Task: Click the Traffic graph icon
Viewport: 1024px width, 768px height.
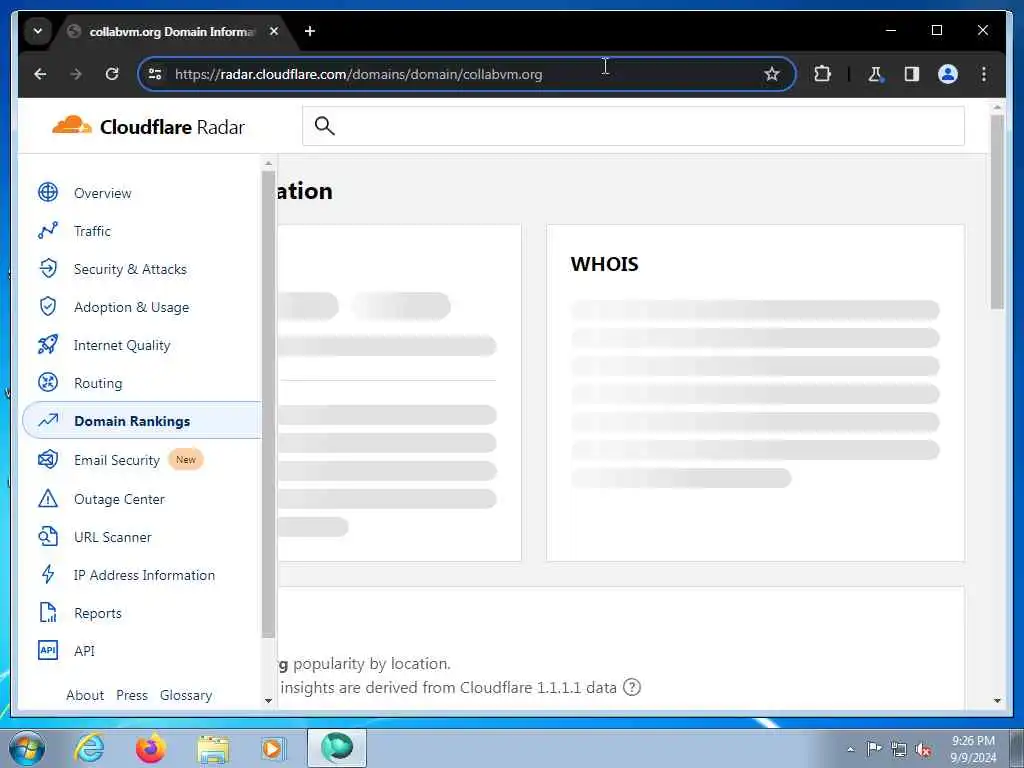Action: click(x=48, y=231)
